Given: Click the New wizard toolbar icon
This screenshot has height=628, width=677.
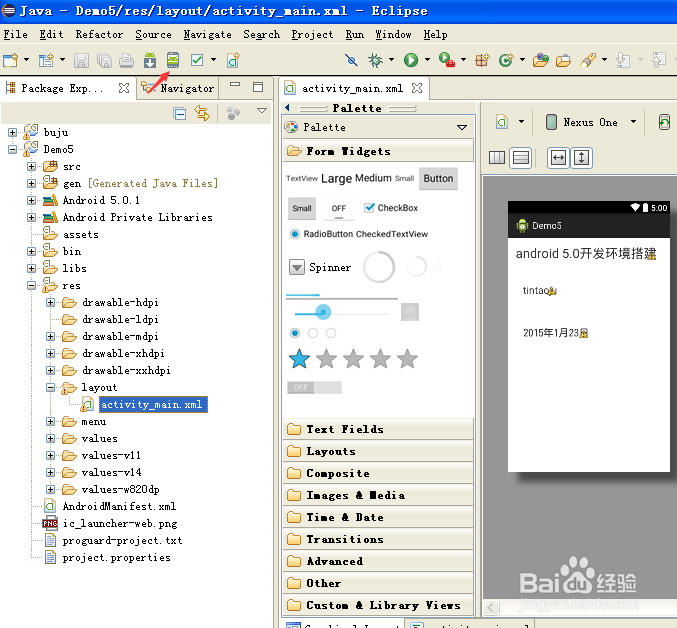Looking at the screenshot, I should (10, 60).
